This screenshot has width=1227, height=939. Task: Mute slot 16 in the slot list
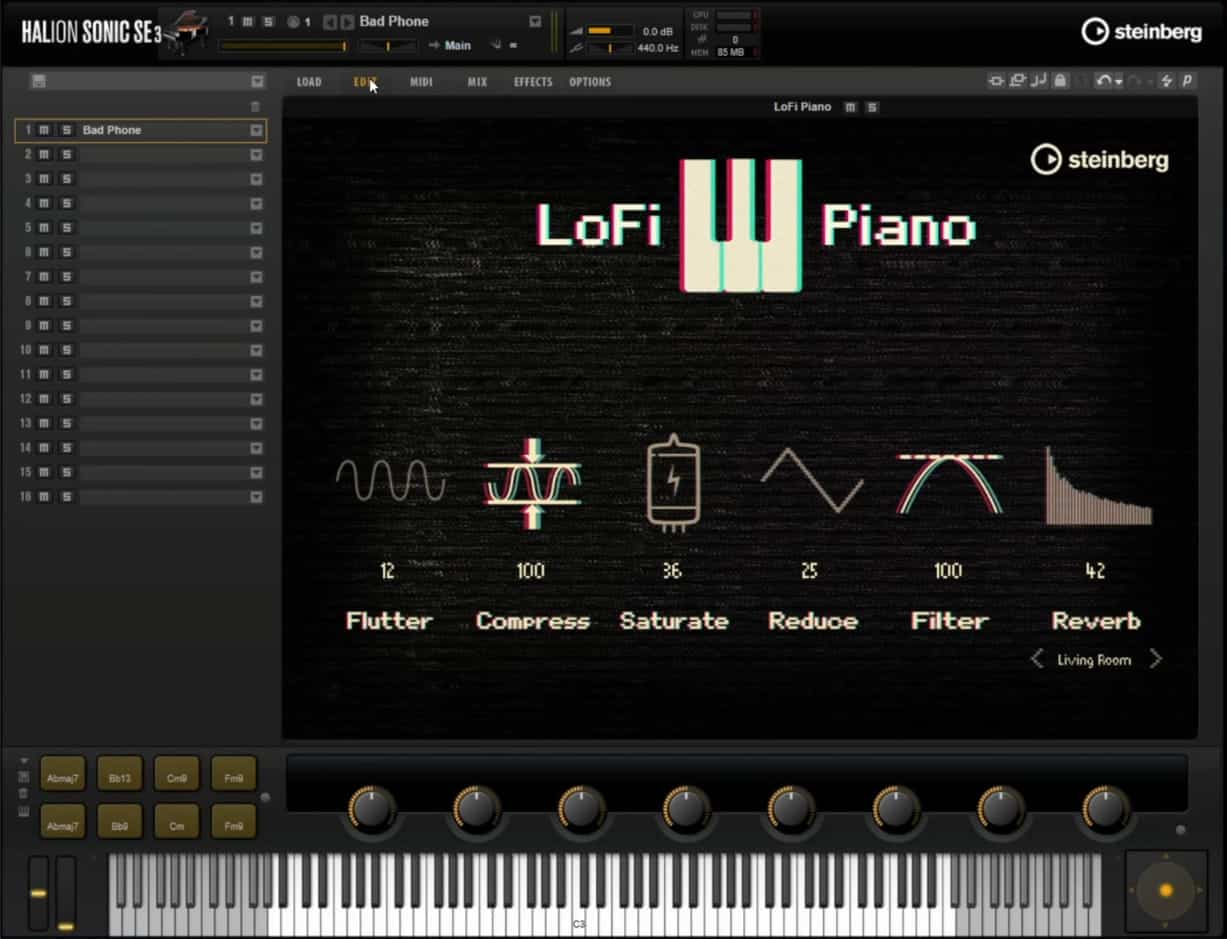(44, 497)
